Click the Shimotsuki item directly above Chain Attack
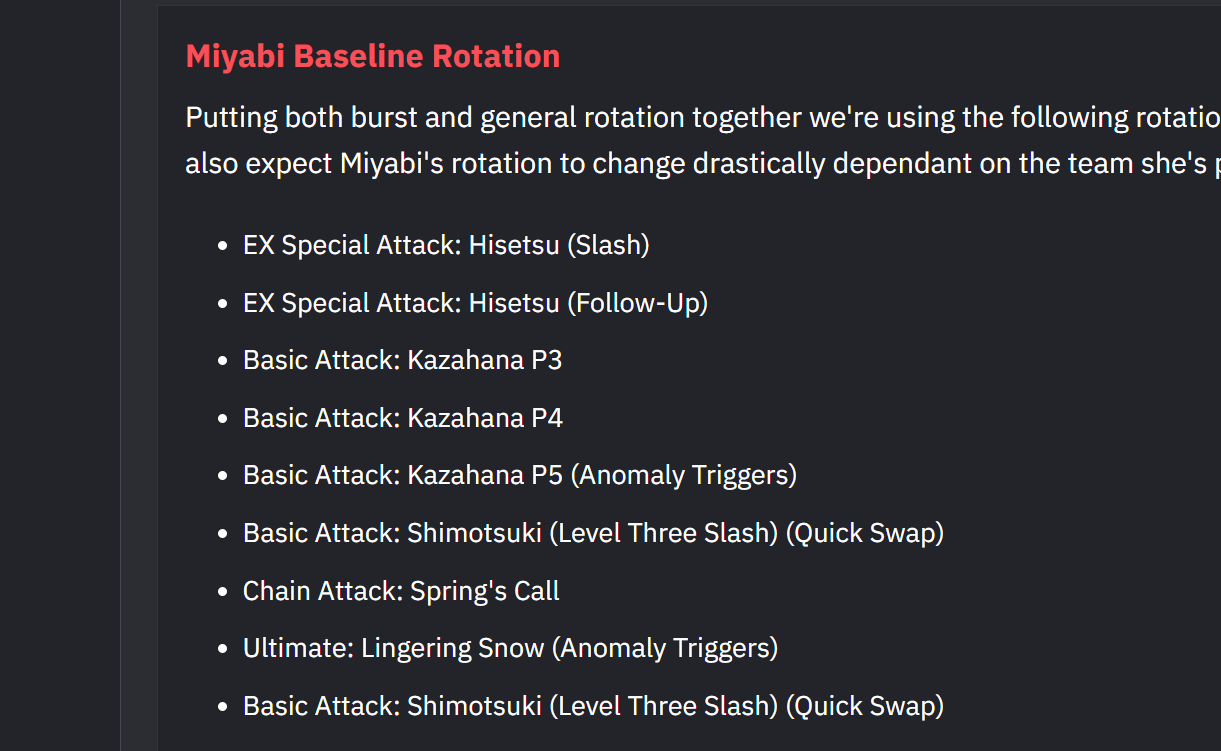 (593, 533)
